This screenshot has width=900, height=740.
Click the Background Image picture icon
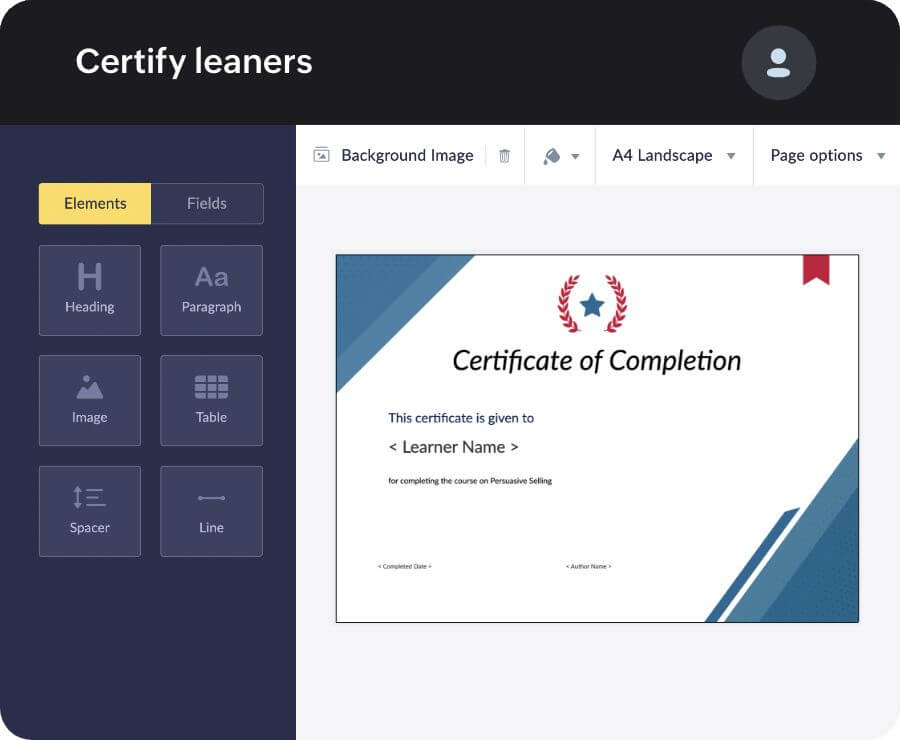322,155
